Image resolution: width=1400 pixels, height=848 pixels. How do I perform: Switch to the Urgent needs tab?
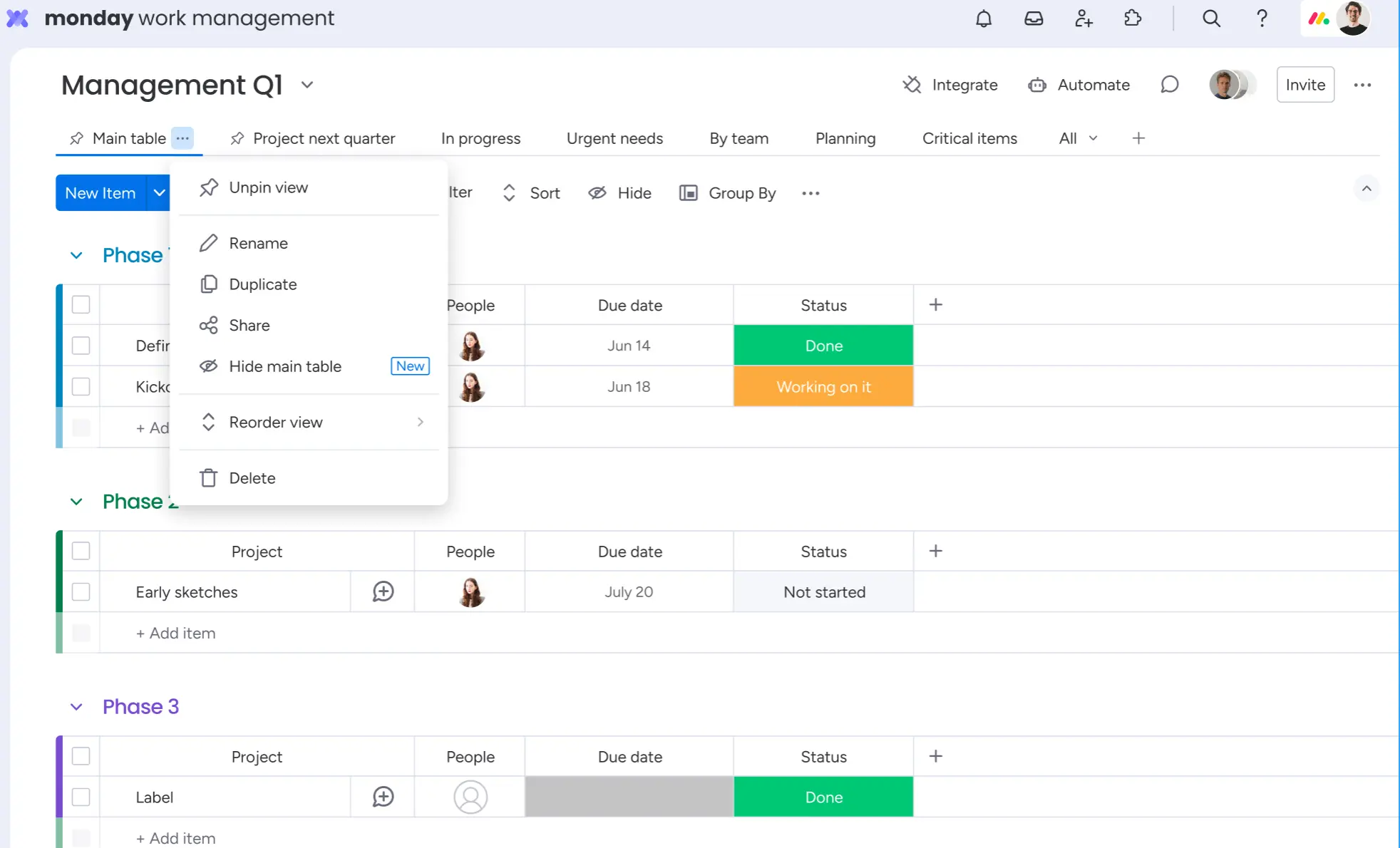coord(614,138)
